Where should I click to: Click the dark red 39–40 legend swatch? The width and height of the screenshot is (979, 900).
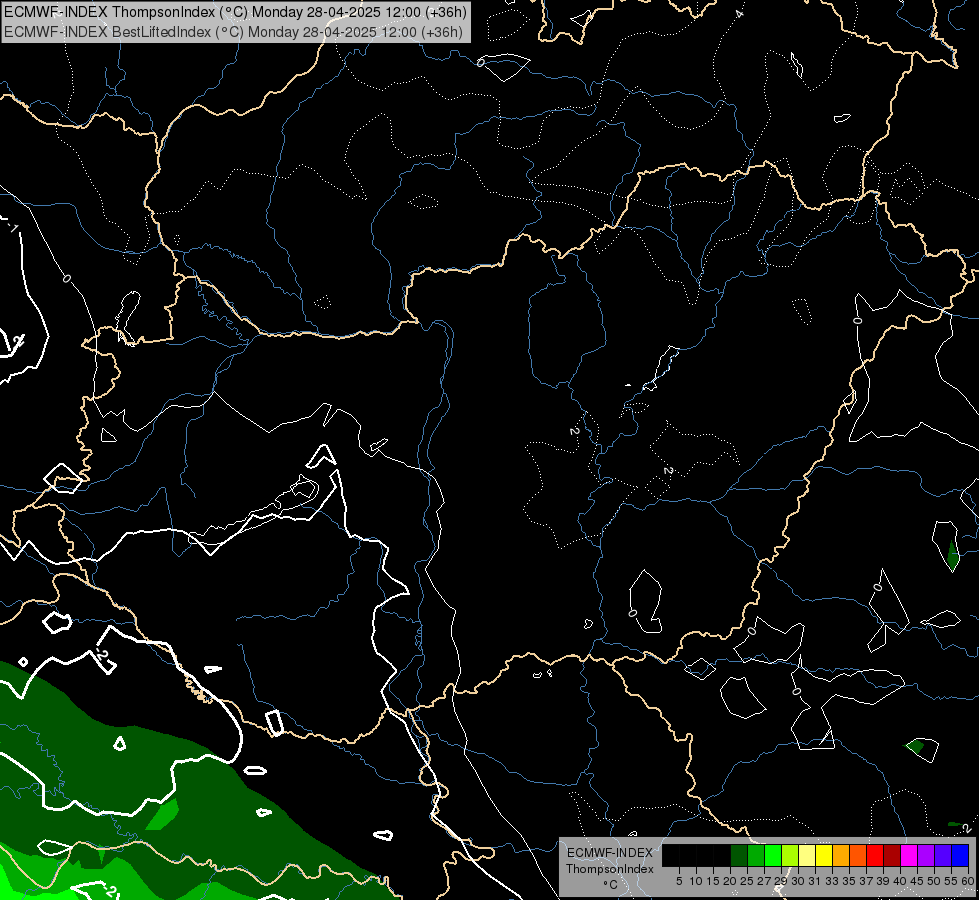(892, 855)
